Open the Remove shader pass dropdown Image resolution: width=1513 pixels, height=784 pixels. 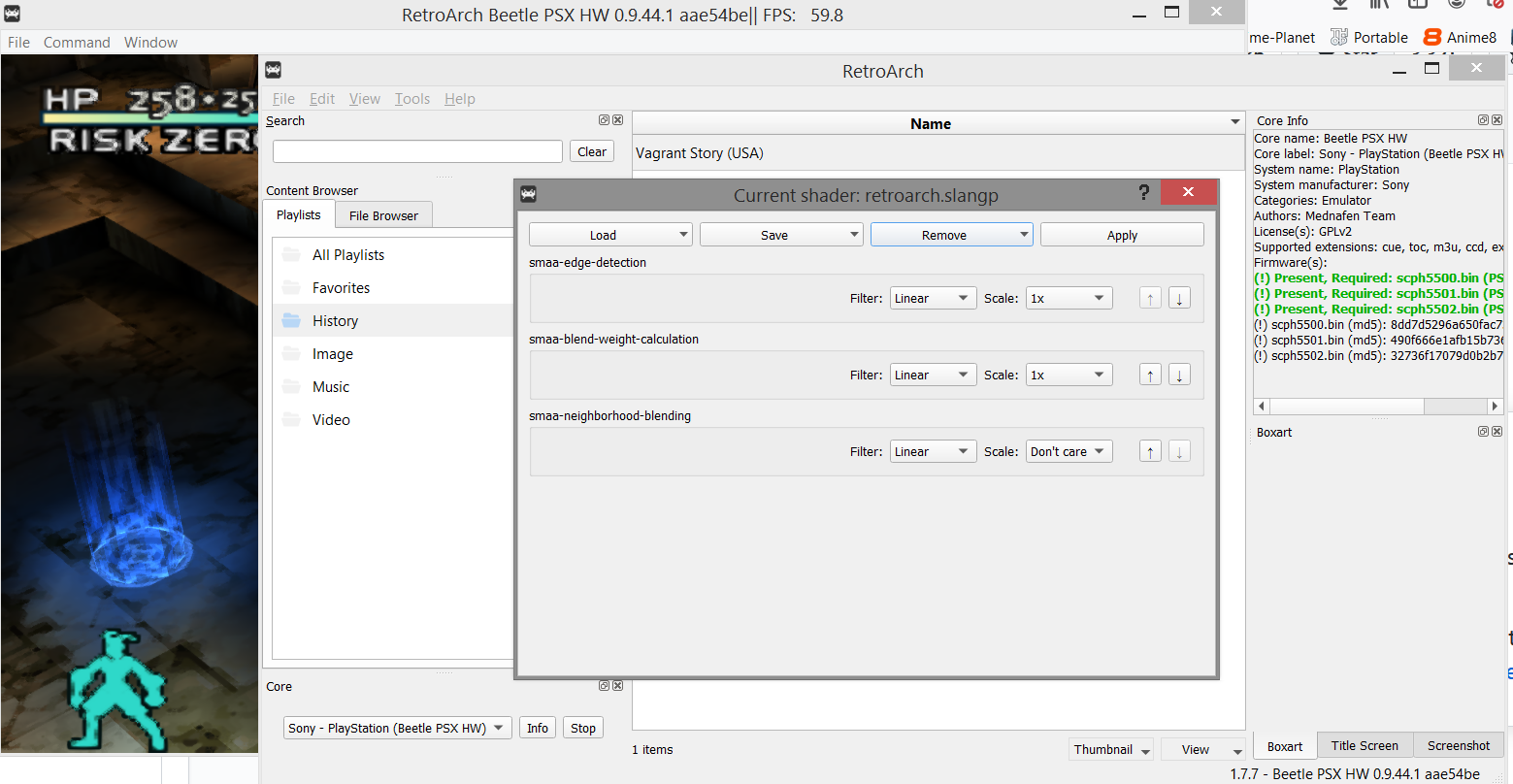coord(952,235)
